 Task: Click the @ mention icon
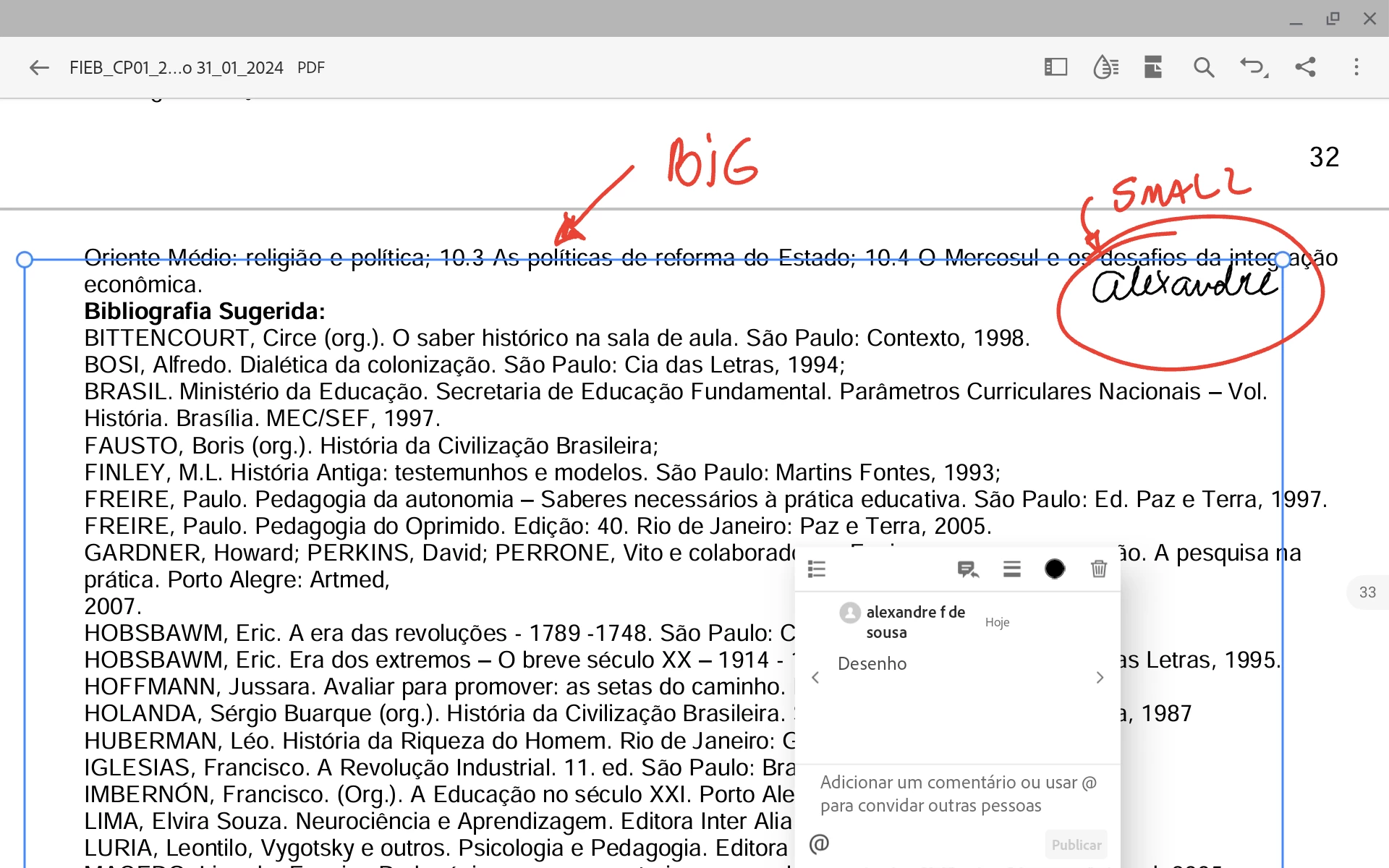pos(819,844)
